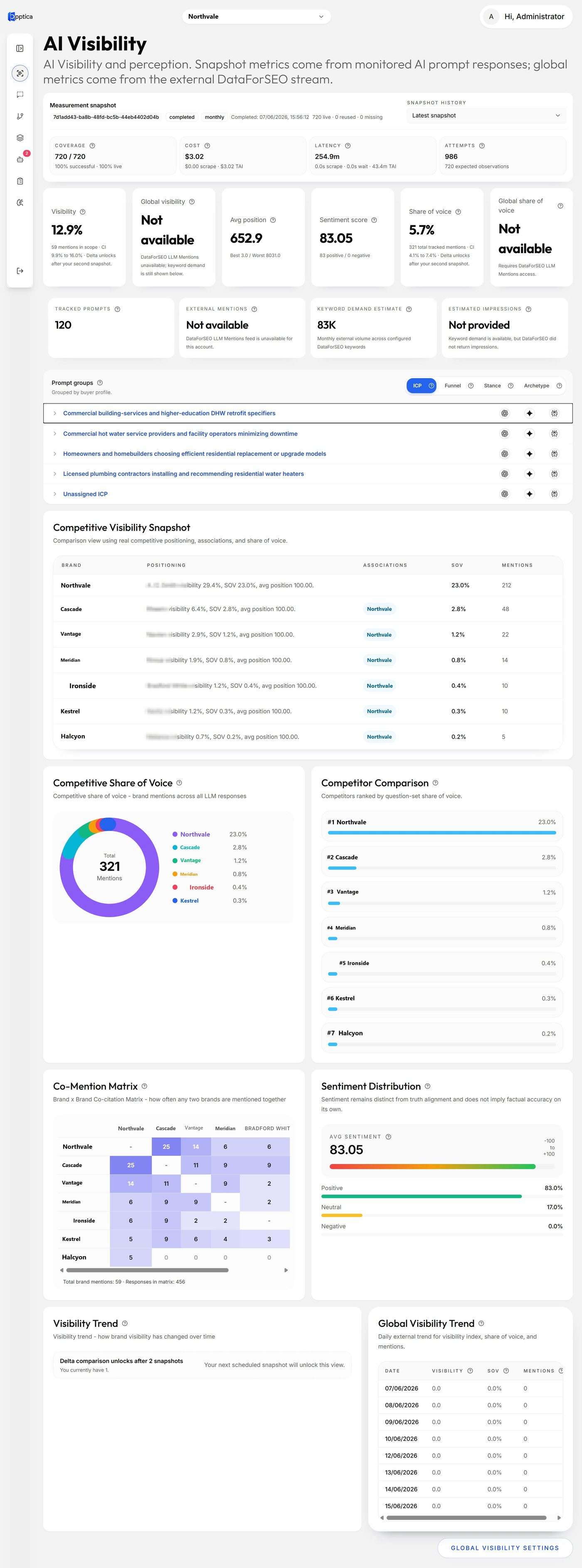The height and width of the screenshot is (1568, 582).
Task: Click the help icon beside Share of voice
Action: 459,212
